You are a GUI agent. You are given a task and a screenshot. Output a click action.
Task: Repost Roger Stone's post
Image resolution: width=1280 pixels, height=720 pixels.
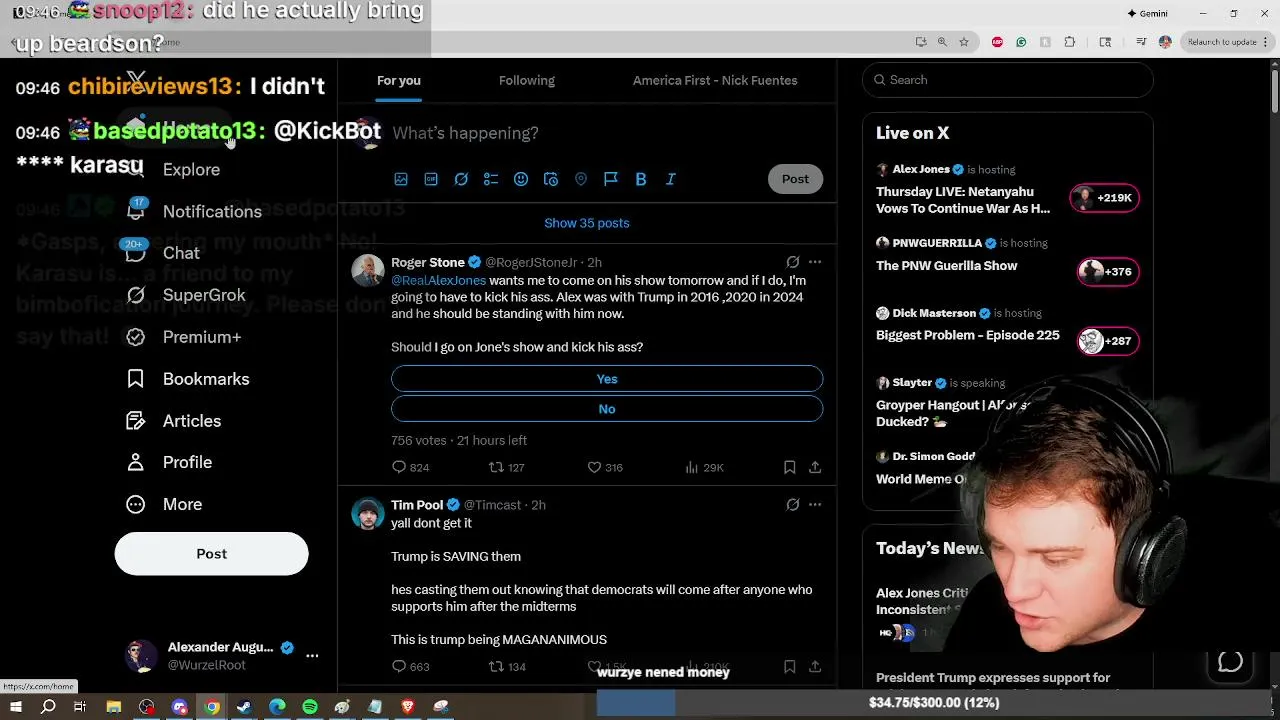(506, 467)
